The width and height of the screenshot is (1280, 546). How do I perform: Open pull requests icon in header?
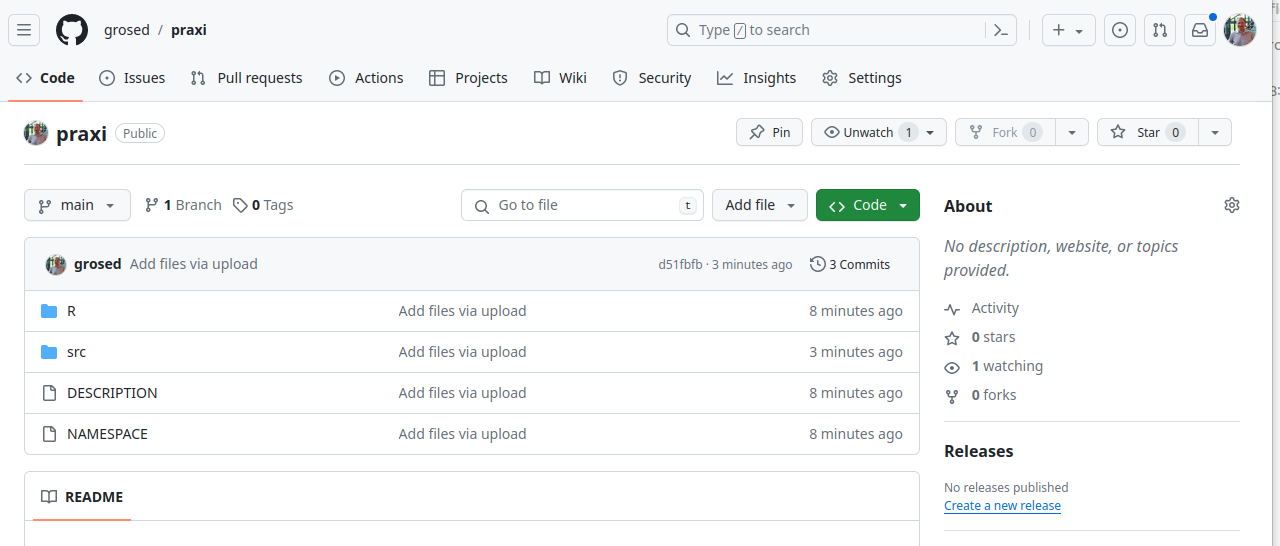click(x=1160, y=30)
